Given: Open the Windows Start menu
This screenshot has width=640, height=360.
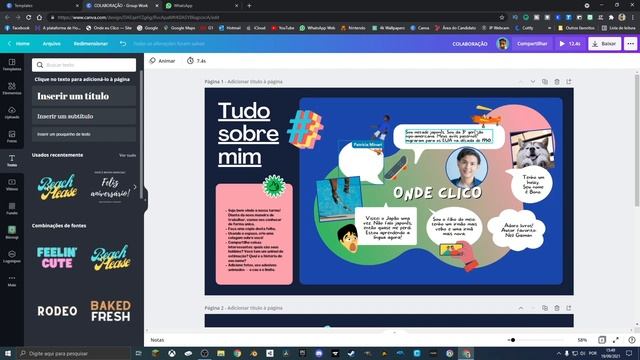Looking at the screenshot, I should (8, 353).
